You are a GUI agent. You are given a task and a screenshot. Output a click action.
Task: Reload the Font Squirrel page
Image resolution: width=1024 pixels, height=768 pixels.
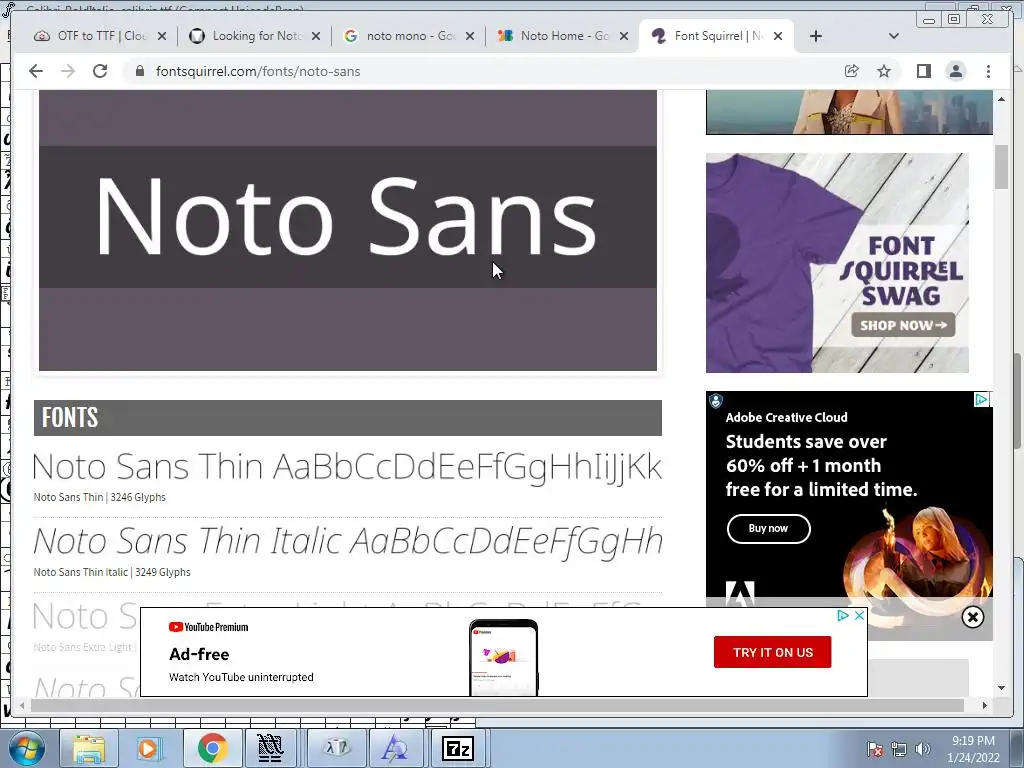click(100, 71)
